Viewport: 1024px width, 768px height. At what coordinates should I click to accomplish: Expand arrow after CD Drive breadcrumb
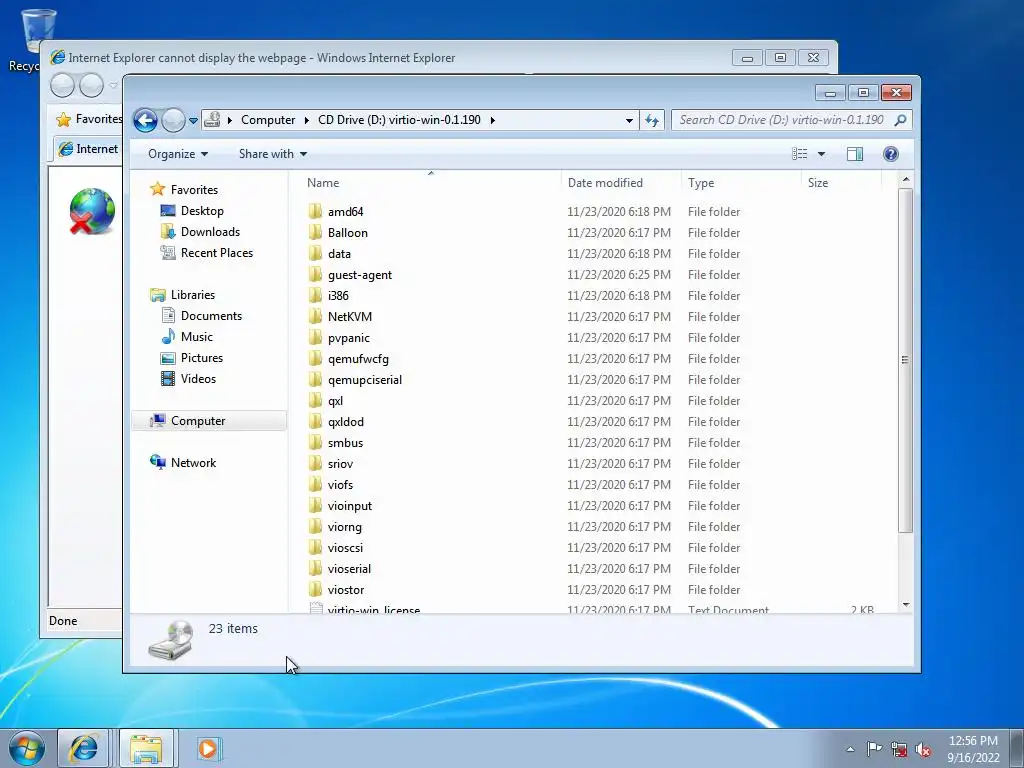pos(492,120)
